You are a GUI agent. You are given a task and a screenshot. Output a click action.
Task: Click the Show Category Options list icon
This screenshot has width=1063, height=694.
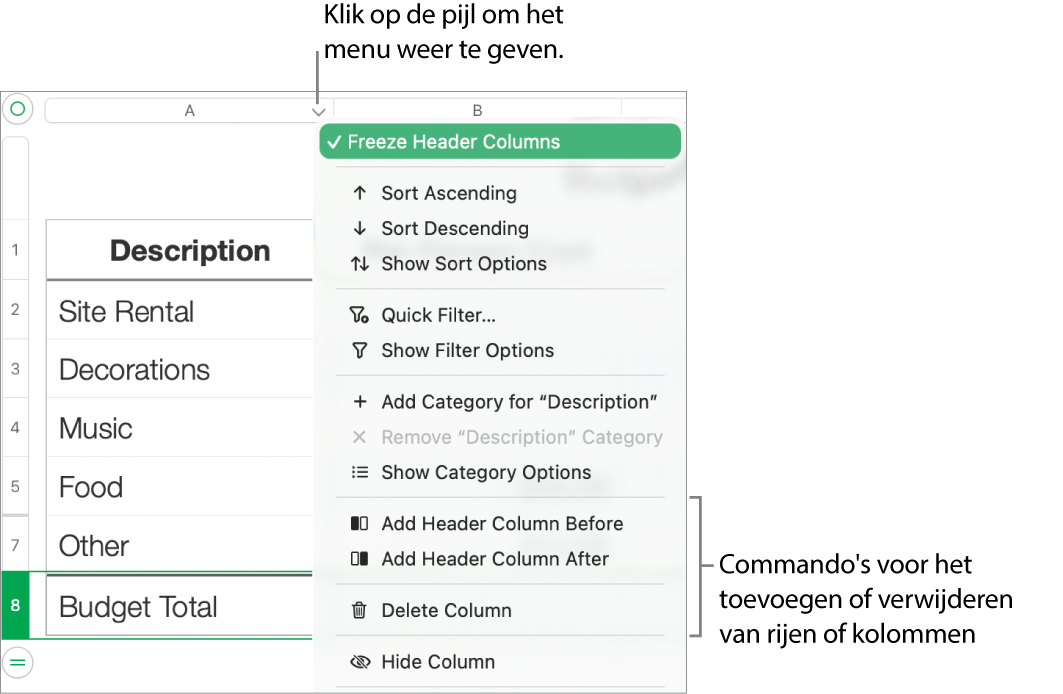(x=360, y=473)
